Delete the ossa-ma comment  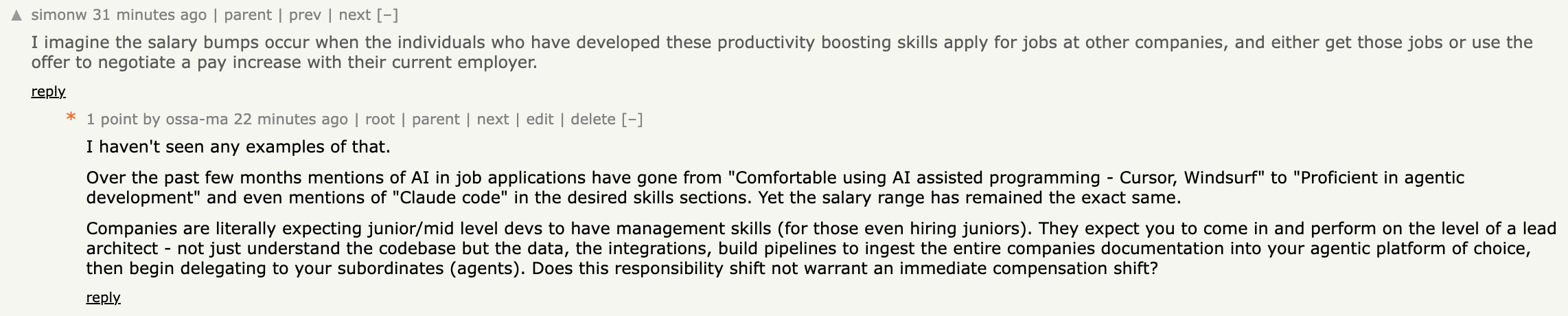tap(592, 120)
